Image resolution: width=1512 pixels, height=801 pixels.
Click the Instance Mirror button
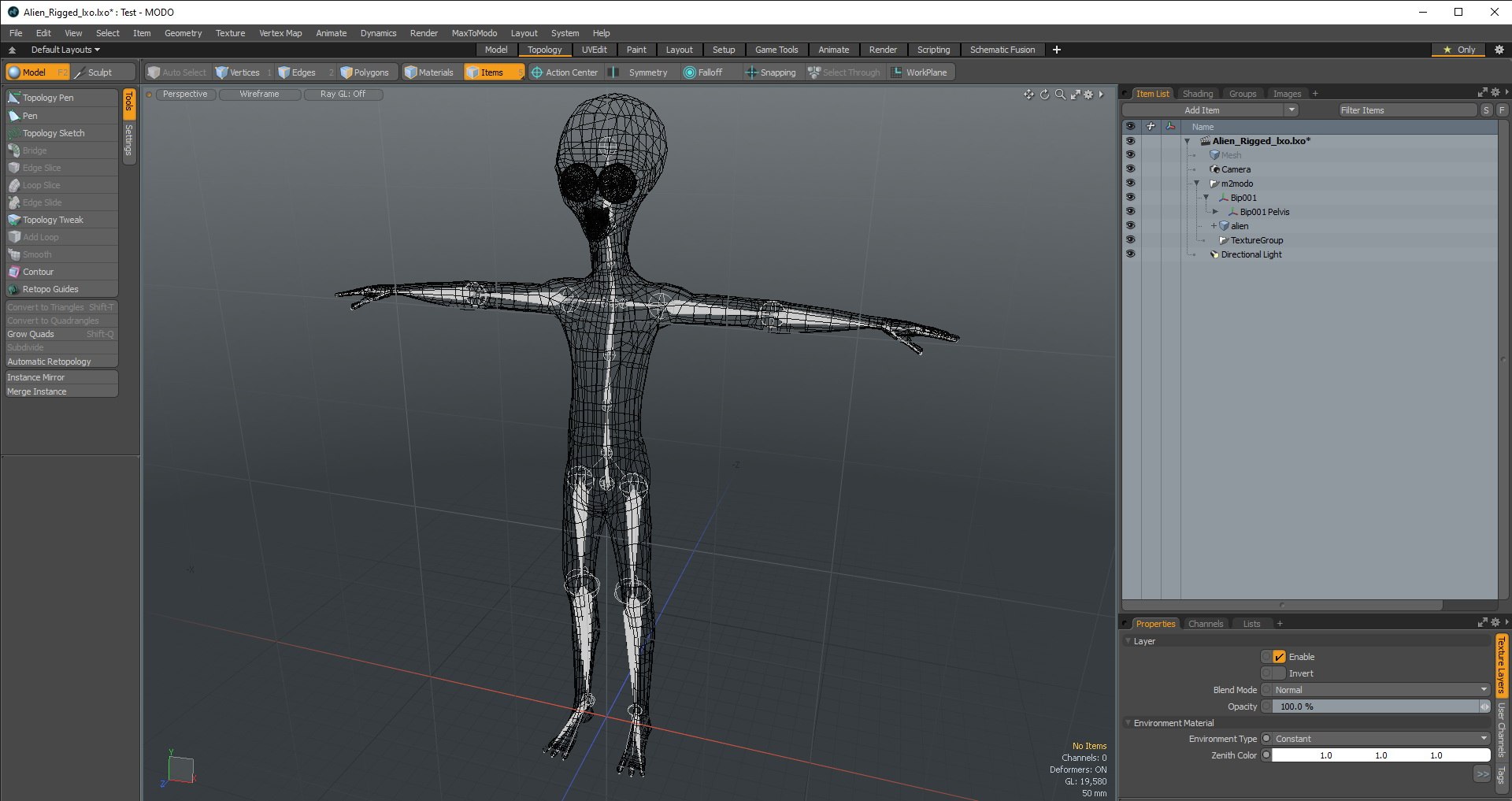[61, 377]
